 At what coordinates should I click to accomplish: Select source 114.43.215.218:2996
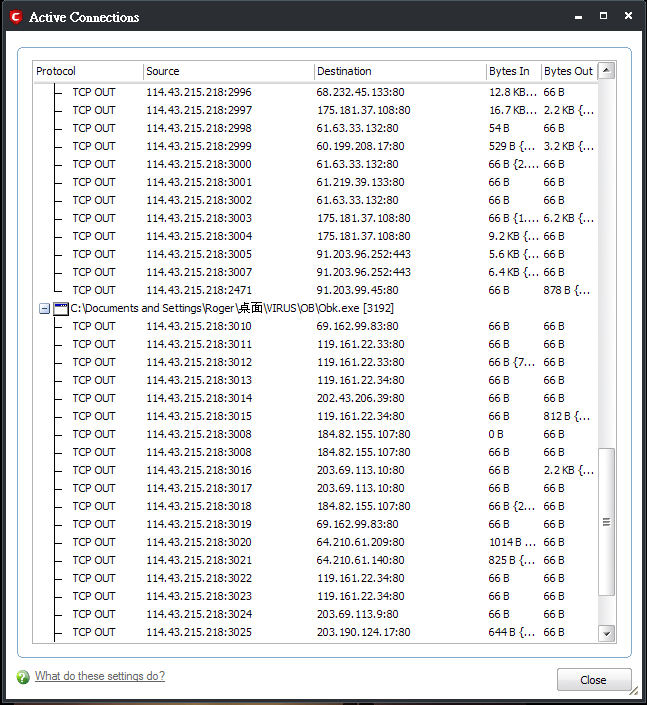coord(199,92)
